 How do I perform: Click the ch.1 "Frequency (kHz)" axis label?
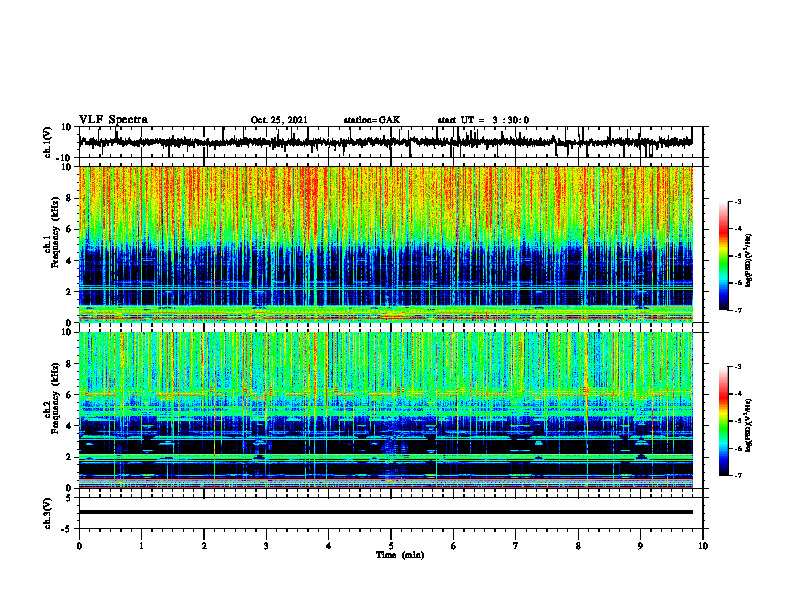(55, 232)
